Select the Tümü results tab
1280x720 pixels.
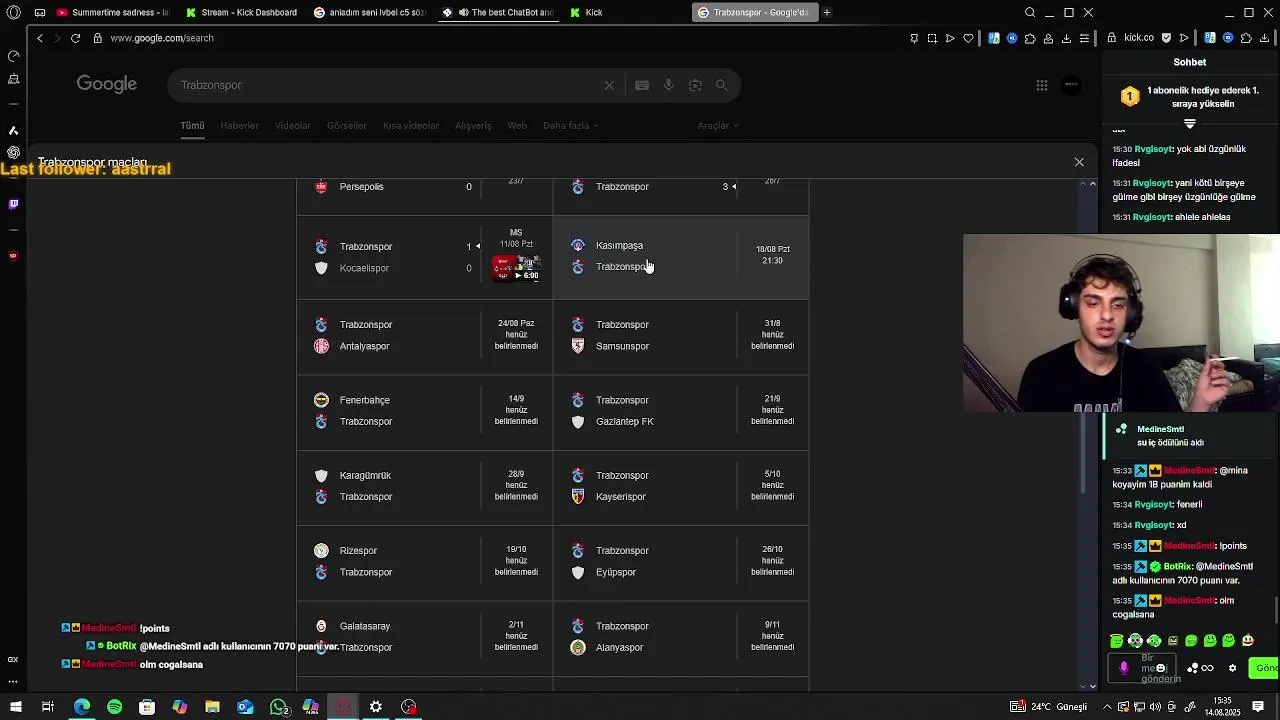pos(192,126)
